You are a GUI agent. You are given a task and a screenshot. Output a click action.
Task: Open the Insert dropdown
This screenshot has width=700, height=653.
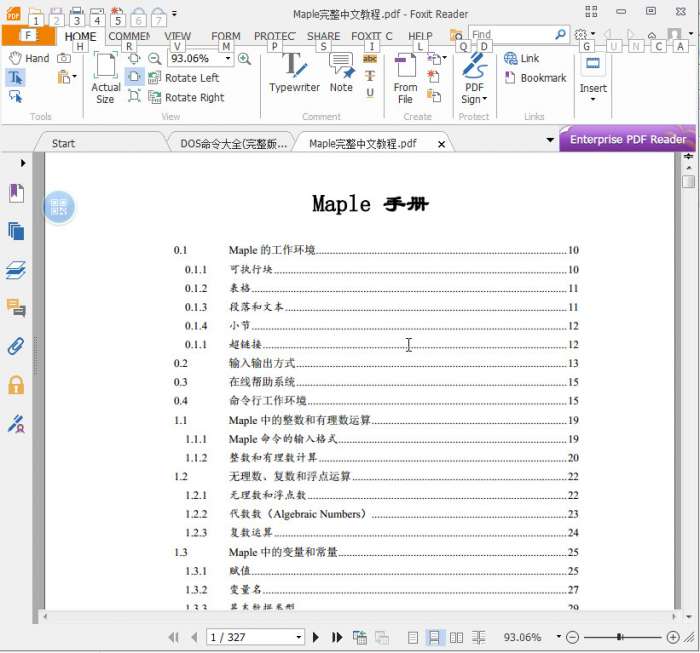point(593,79)
